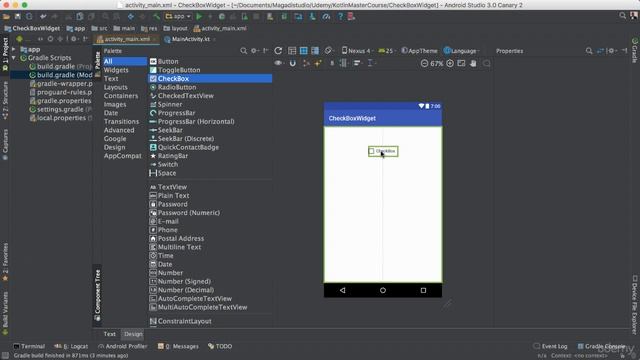Select the Pan hand tool

click(x=473, y=63)
